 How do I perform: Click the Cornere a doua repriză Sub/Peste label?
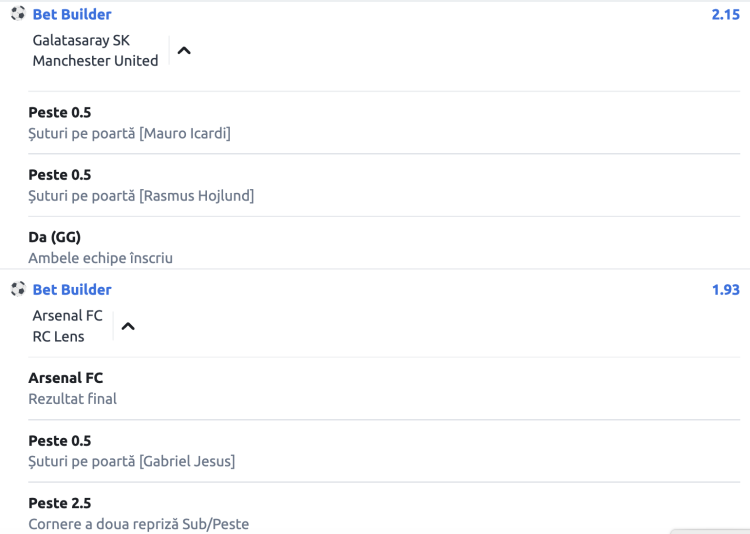click(138, 524)
